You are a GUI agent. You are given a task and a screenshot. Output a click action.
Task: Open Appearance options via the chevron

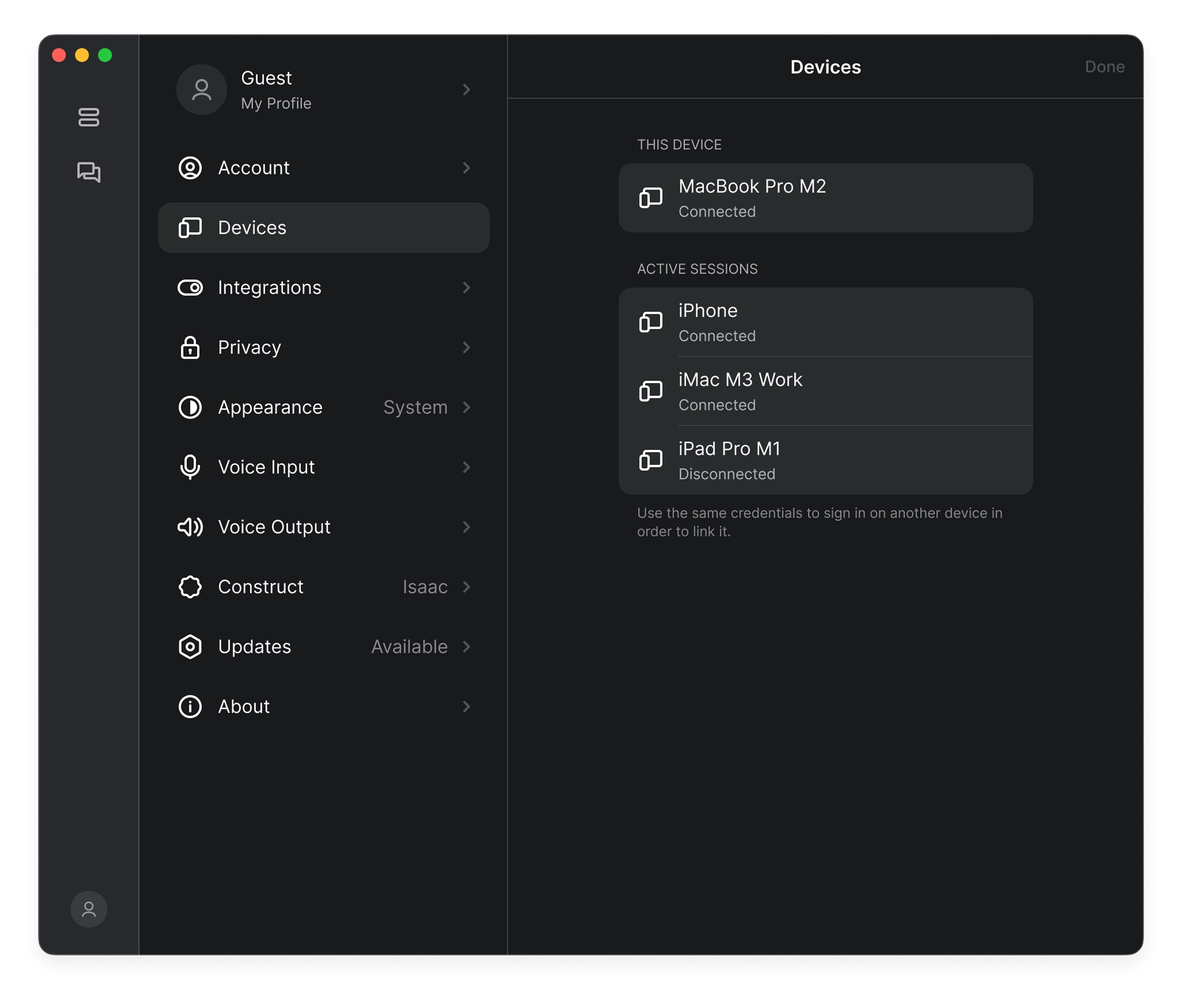(466, 407)
